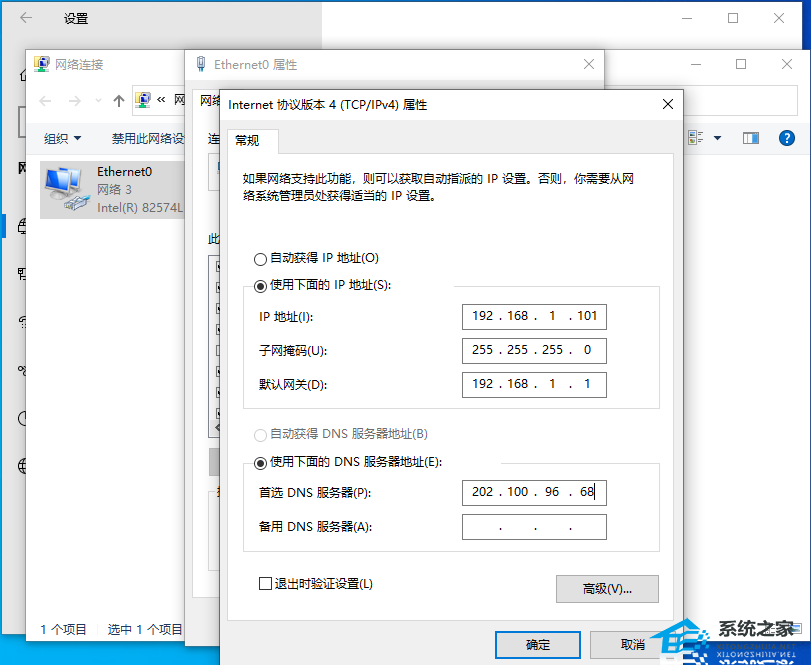The image size is (811, 665).
Task: Click the 取消 cancel button
Action: (x=632, y=645)
